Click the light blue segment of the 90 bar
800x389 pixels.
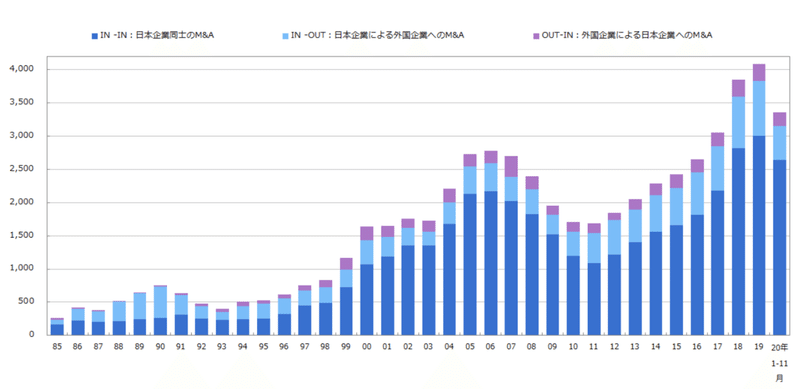tap(160, 302)
